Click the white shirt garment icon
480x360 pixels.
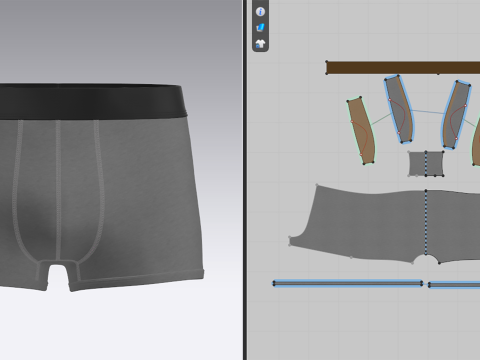(260, 44)
